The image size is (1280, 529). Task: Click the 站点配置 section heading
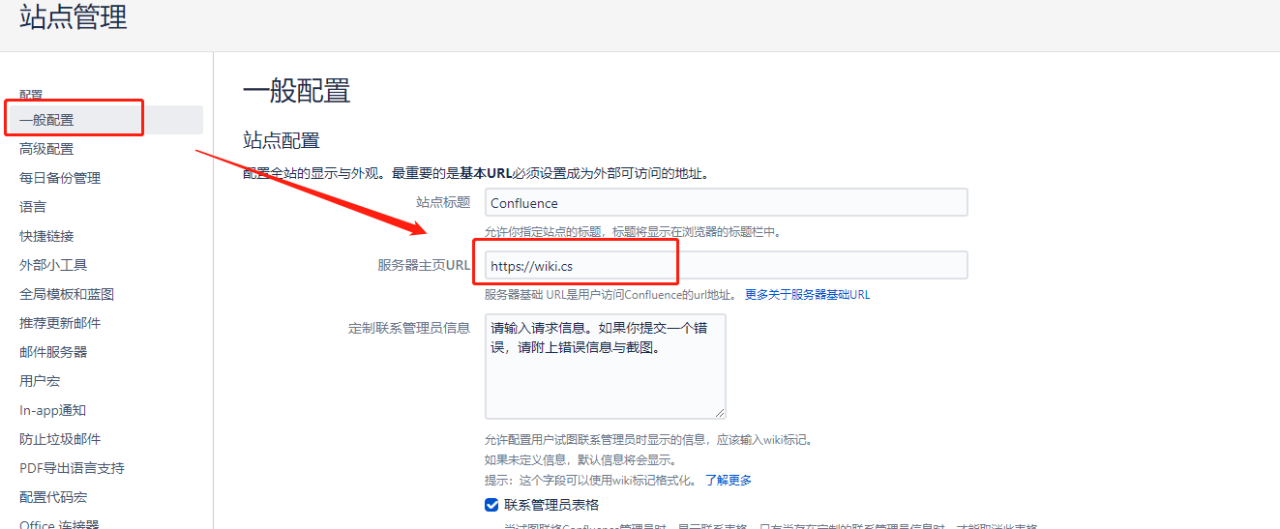(281, 140)
